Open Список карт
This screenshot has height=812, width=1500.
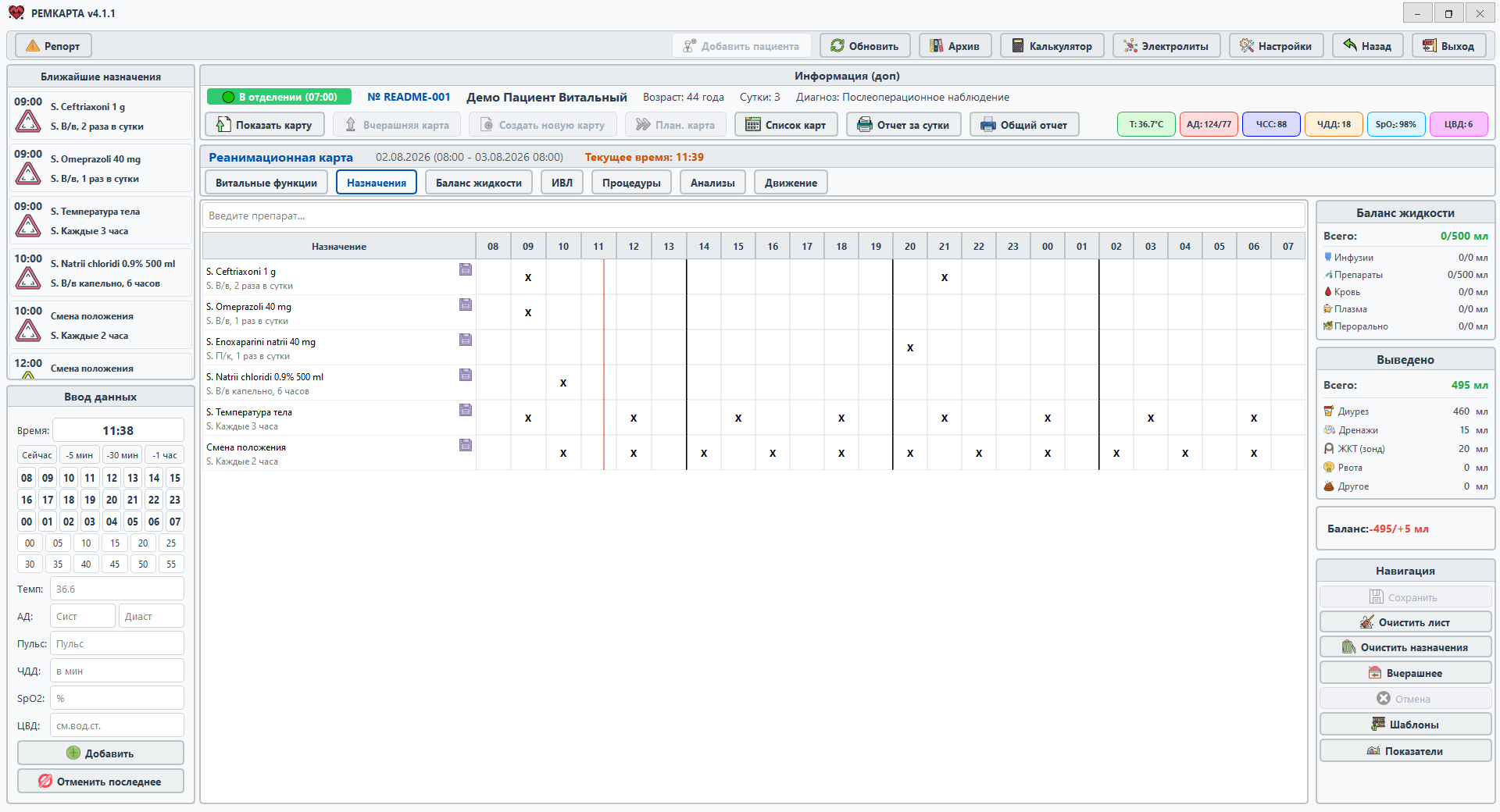tap(786, 125)
